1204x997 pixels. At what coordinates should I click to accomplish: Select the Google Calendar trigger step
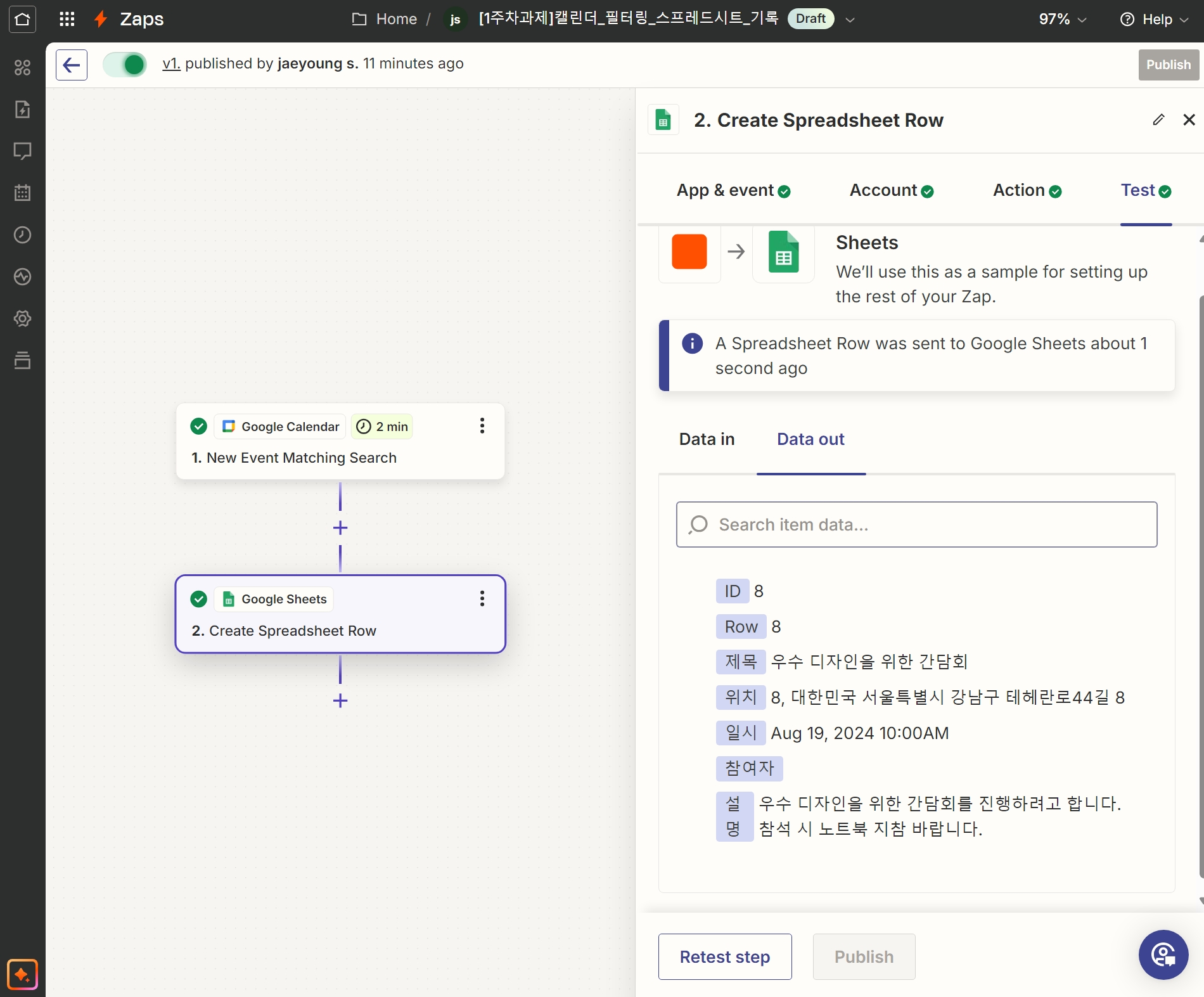pos(340,441)
